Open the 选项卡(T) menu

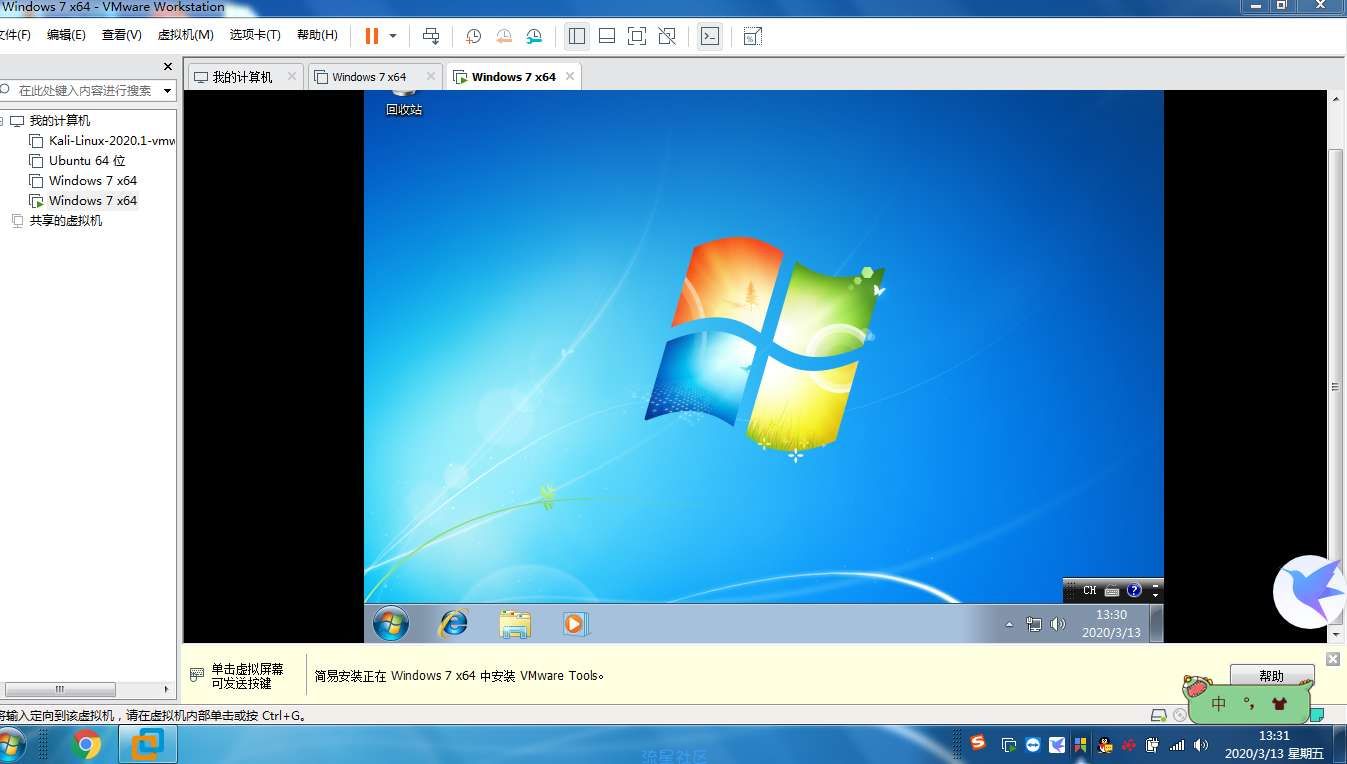[x=255, y=35]
